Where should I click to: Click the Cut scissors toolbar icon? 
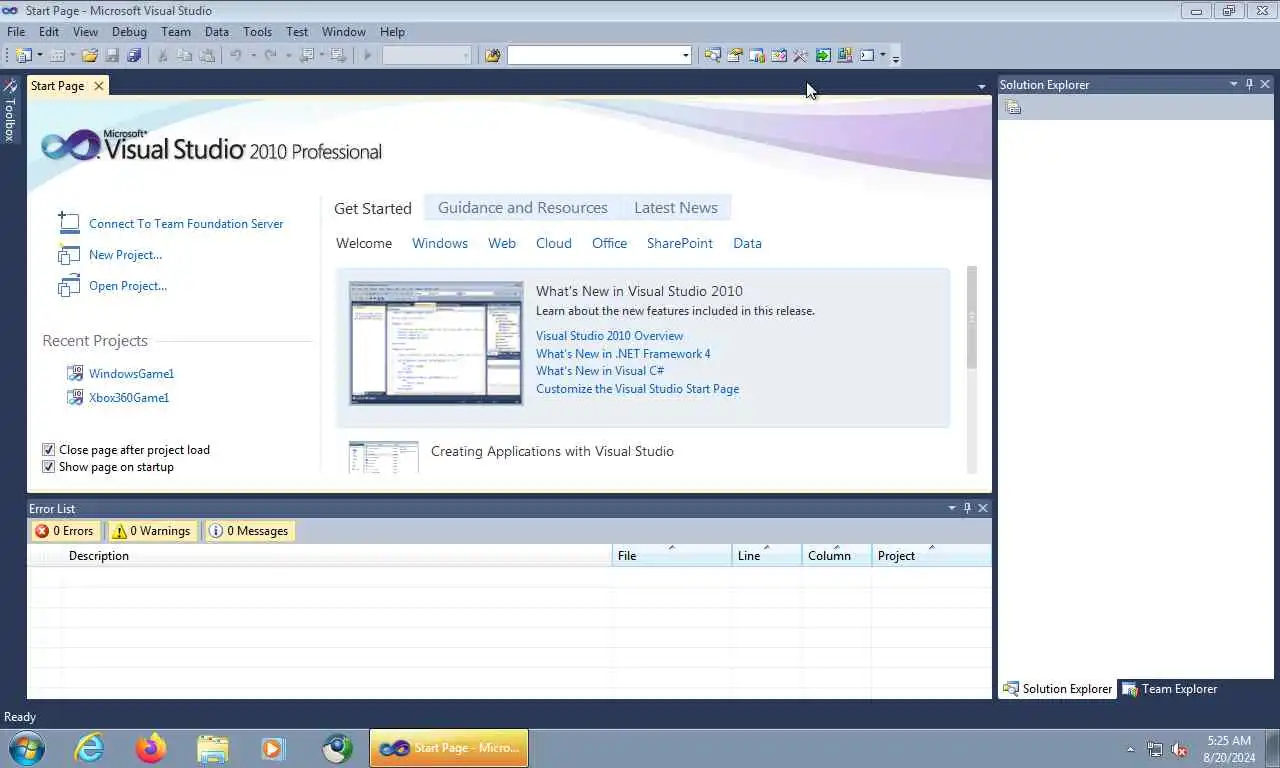click(162, 55)
